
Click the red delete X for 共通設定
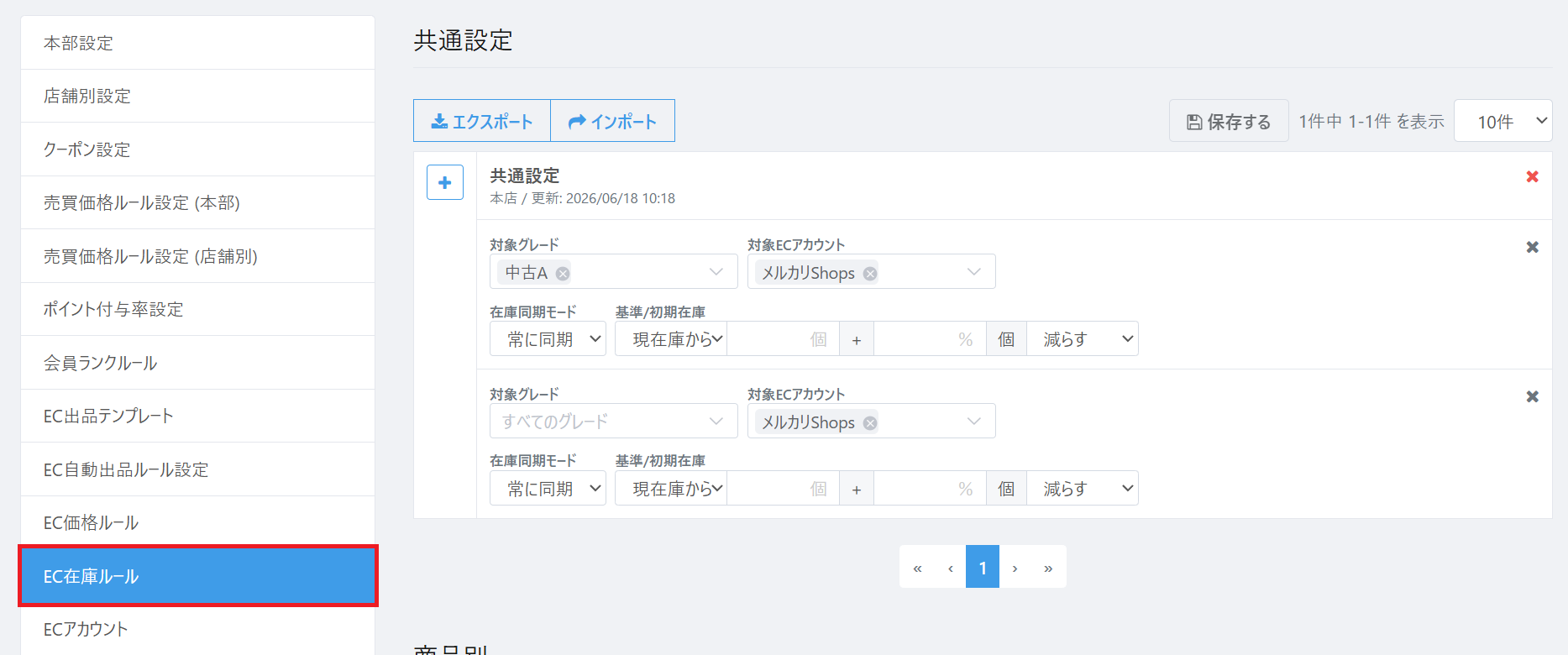pos(1532,176)
